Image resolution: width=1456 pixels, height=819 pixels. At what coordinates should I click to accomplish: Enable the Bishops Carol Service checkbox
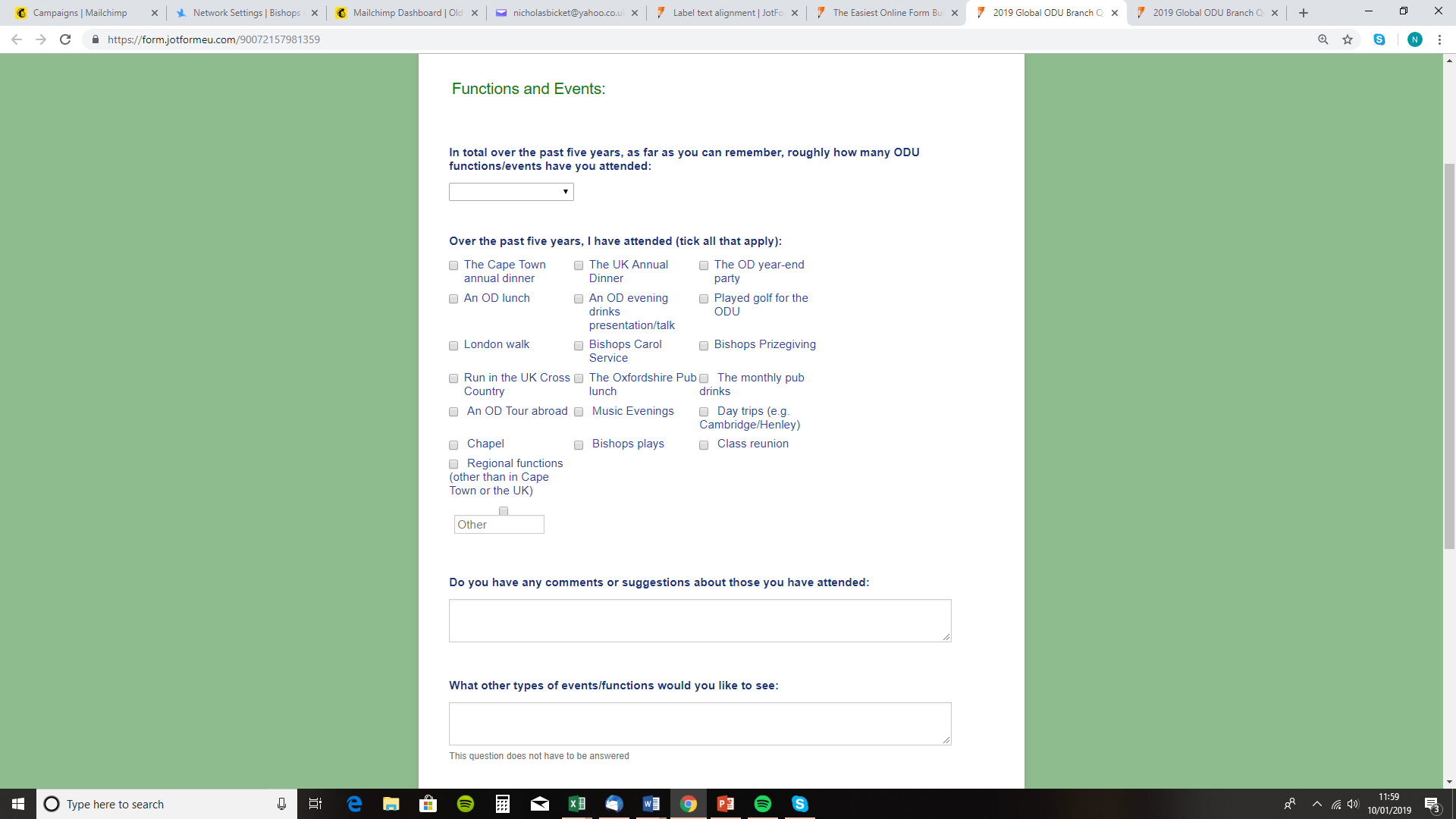tap(579, 345)
